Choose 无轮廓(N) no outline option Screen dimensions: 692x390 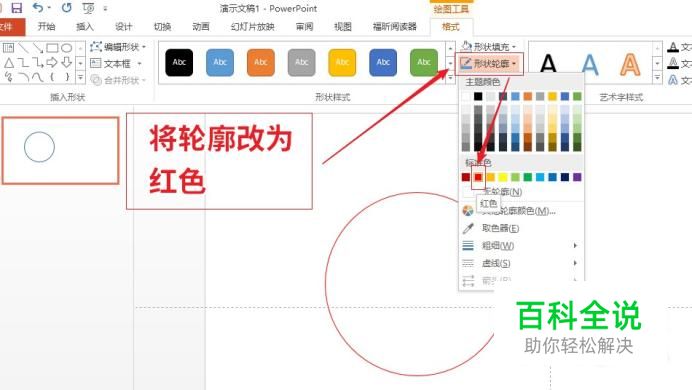(503, 192)
